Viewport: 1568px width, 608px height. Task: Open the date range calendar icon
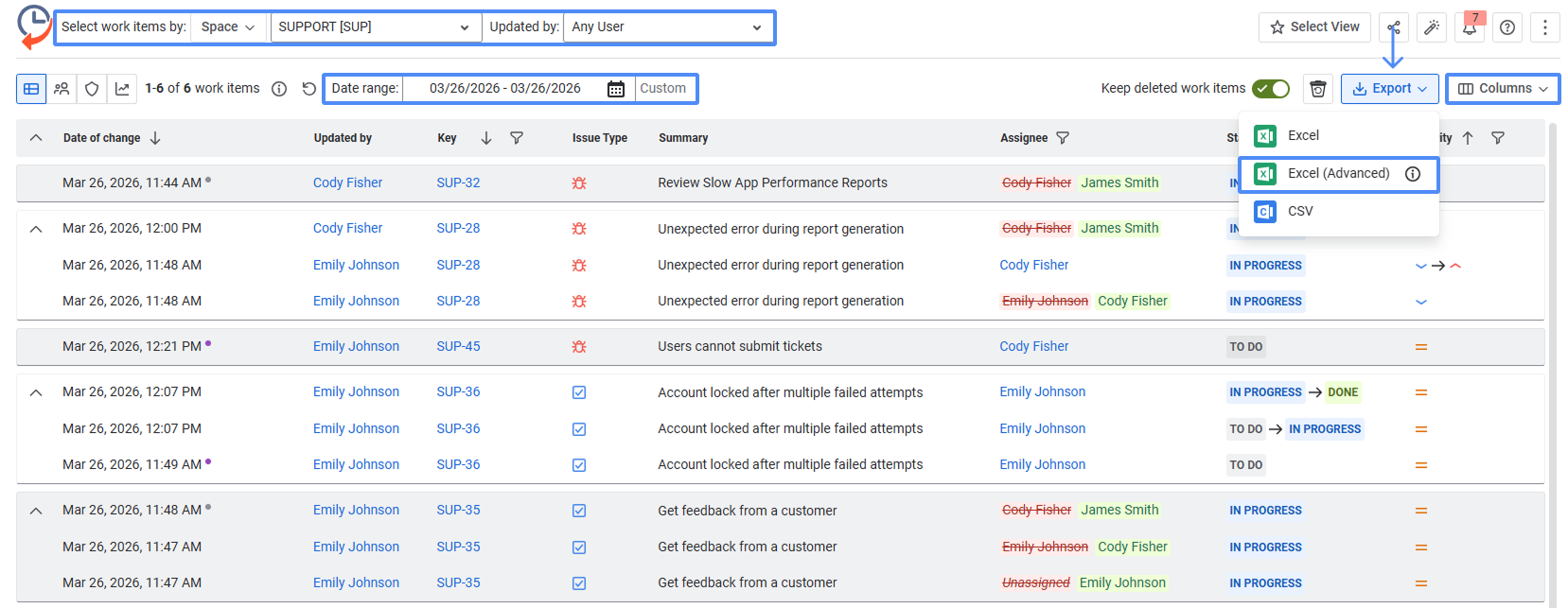click(x=616, y=89)
